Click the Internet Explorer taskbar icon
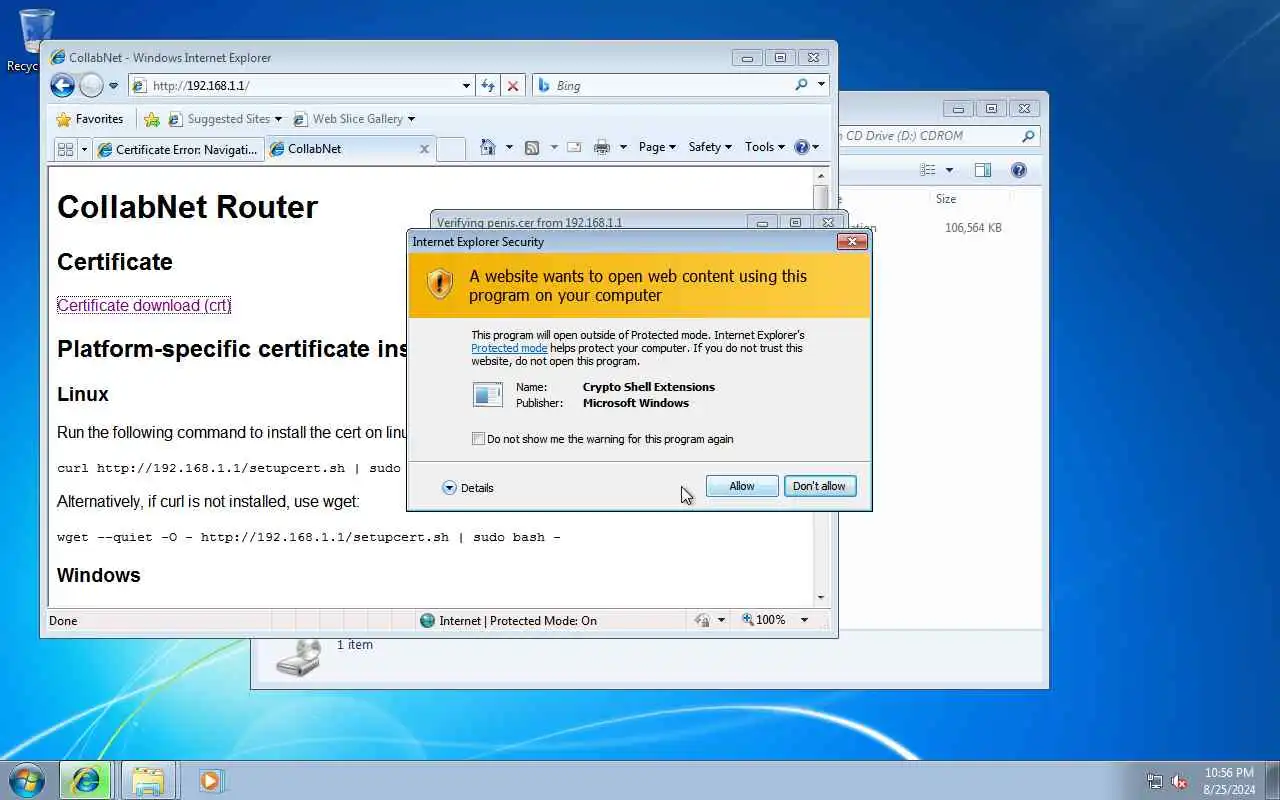Viewport: 1280px width, 800px height. pyautogui.click(x=85, y=780)
